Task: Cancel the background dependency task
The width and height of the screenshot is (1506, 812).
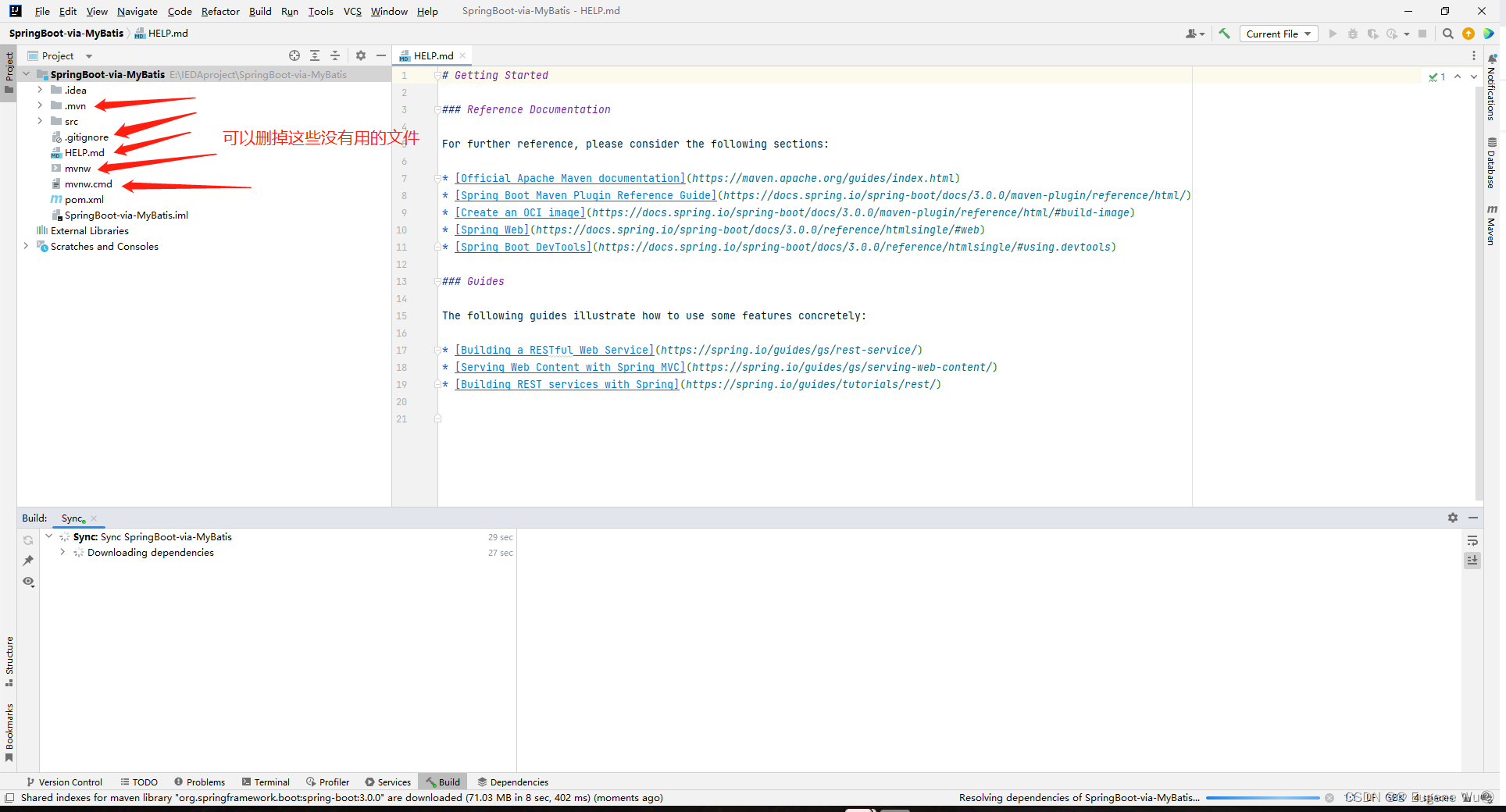Action: (1329, 798)
